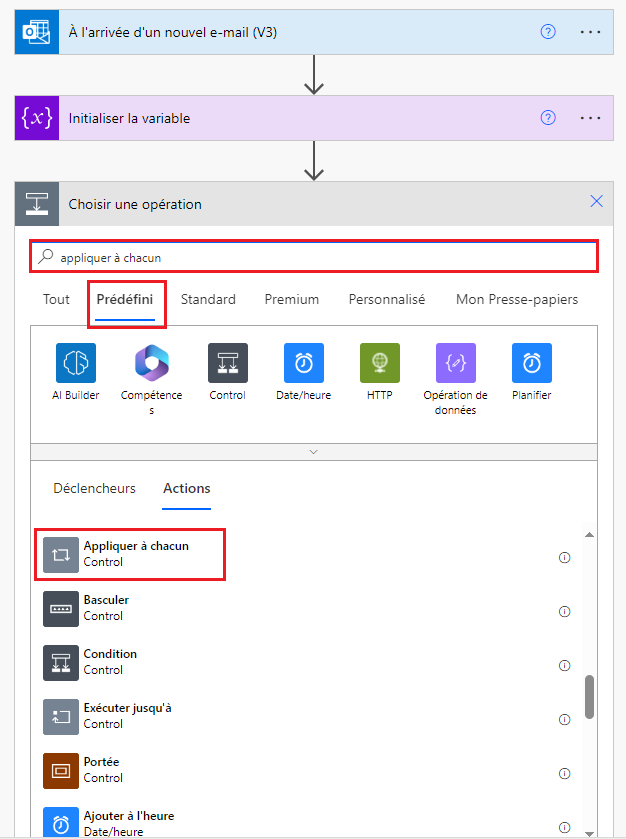Click the search field with appliquer à chacun
The height and width of the screenshot is (839, 626).
[x=314, y=257]
